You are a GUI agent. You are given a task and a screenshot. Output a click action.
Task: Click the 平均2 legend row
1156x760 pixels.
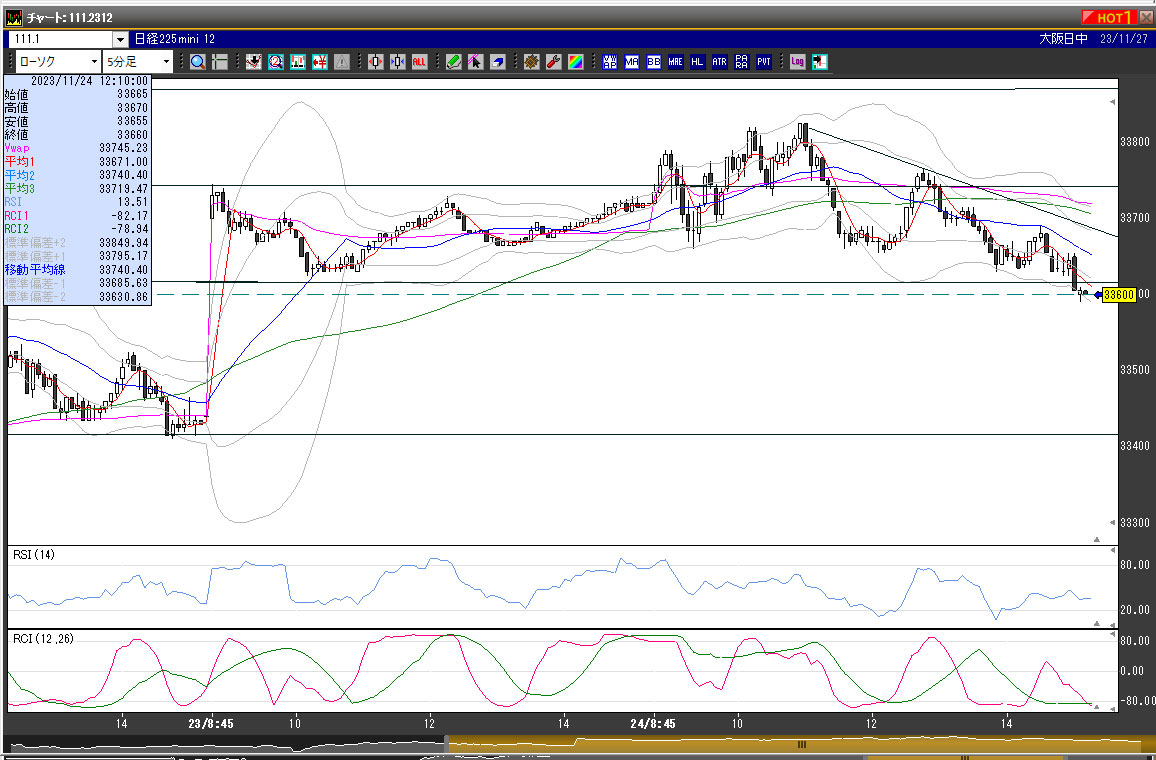tap(77, 175)
